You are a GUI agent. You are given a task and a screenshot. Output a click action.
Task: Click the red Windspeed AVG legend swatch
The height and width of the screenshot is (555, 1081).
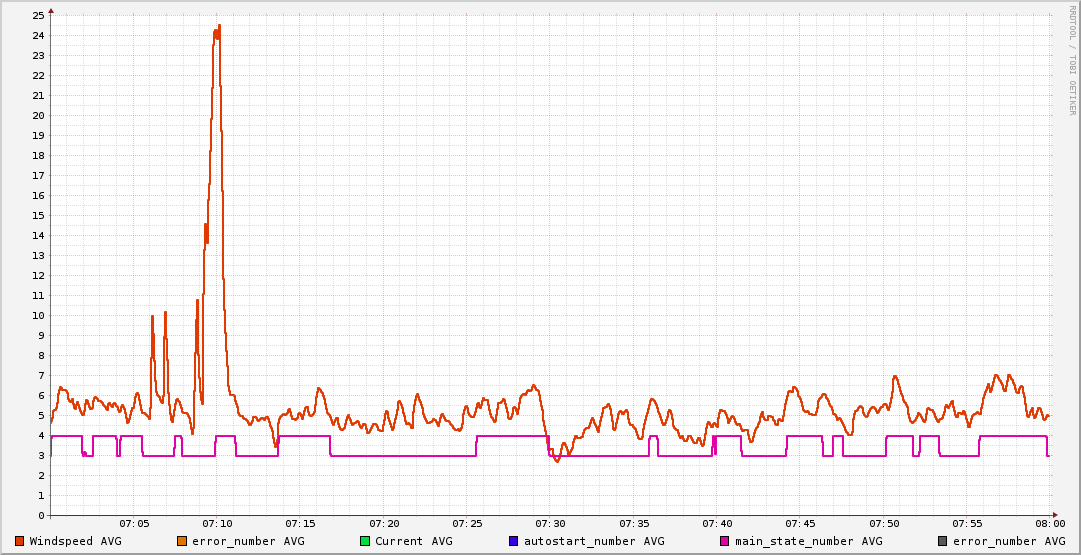point(20,541)
